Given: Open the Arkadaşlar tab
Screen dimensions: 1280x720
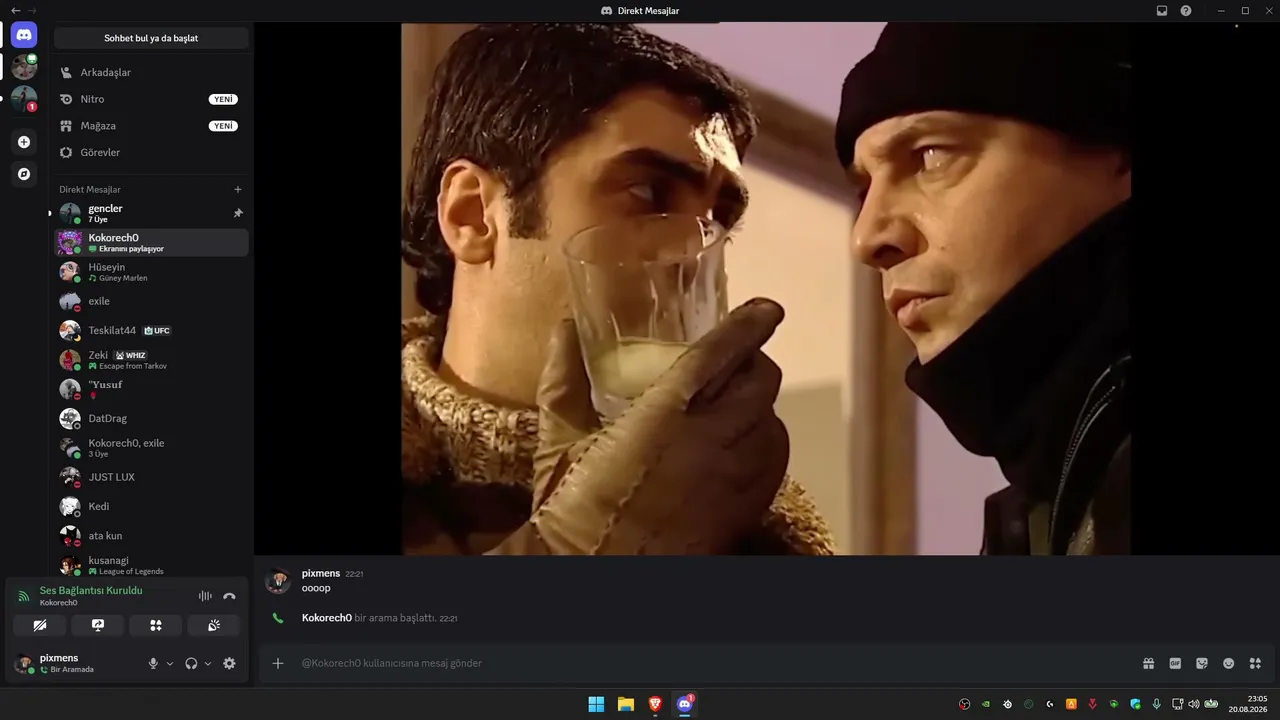Looking at the screenshot, I should [x=151, y=72].
